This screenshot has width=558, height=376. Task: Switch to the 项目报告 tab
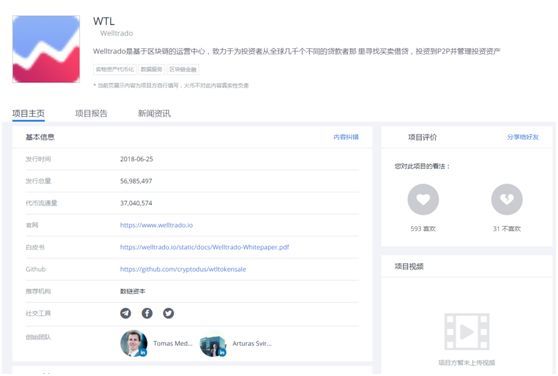click(91, 113)
